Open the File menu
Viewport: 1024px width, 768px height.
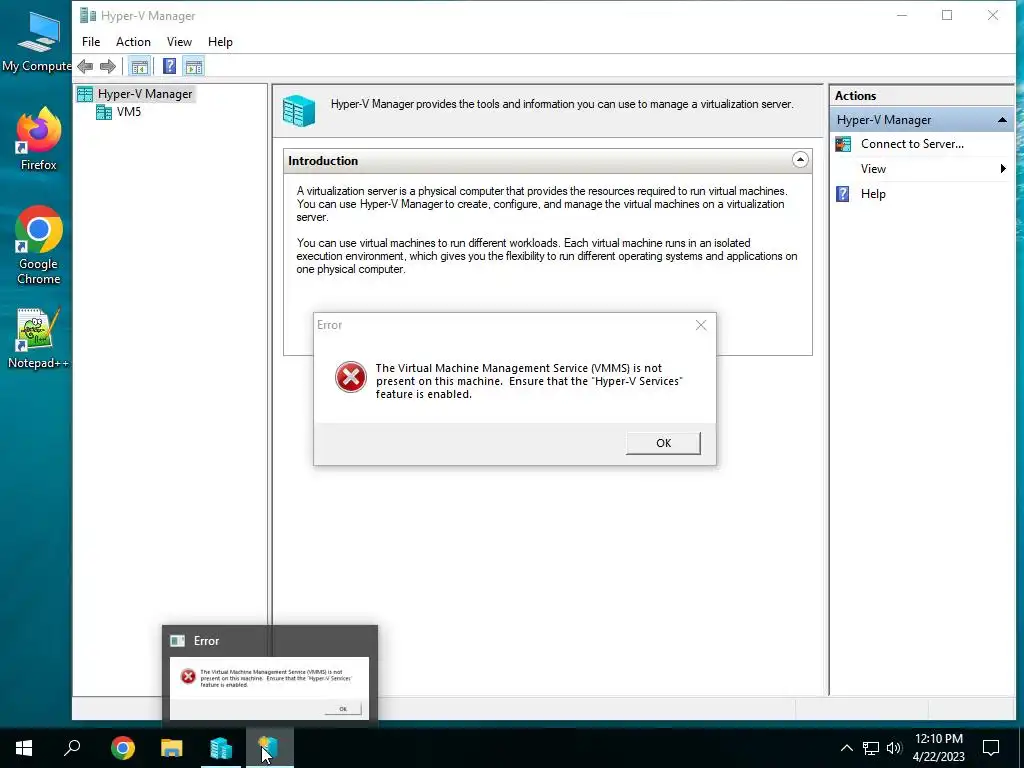91,42
